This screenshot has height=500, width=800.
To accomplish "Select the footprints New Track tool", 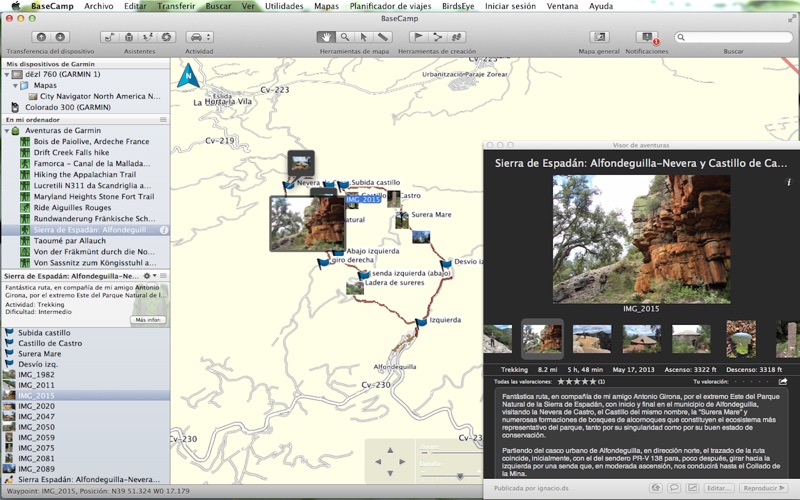I will tap(457, 37).
